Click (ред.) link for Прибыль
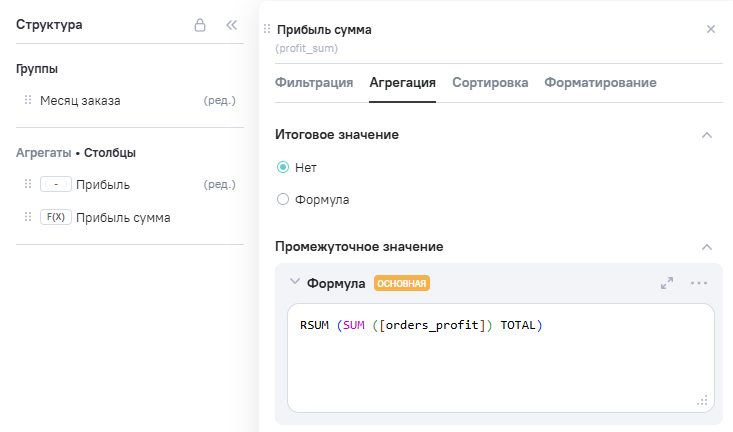 pyautogui.click(x=219, y=185)
